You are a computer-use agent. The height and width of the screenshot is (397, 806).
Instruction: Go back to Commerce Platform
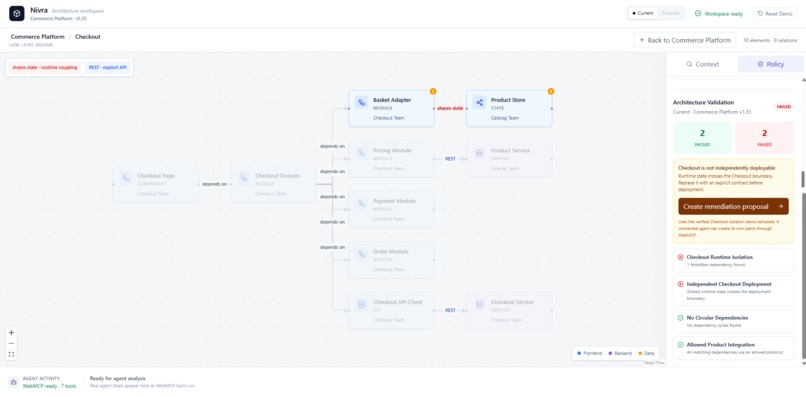click(x=685, y=40)
